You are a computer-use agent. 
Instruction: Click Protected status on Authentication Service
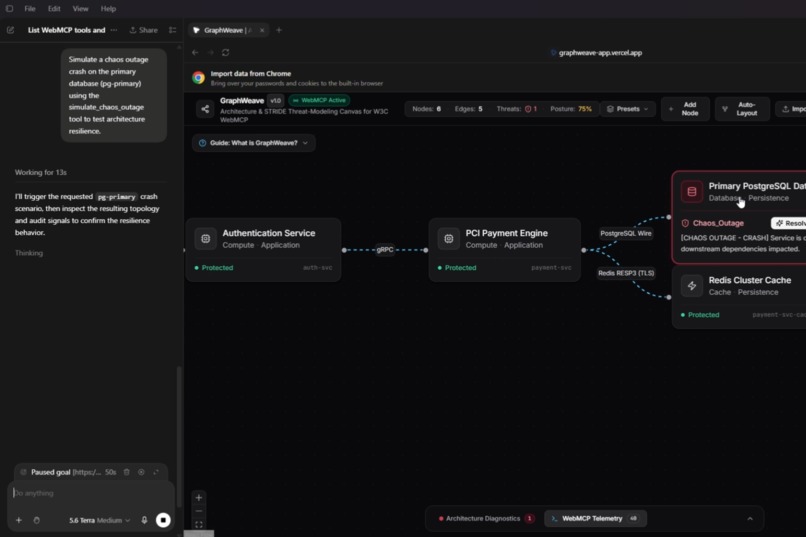(x=214, y=268)
